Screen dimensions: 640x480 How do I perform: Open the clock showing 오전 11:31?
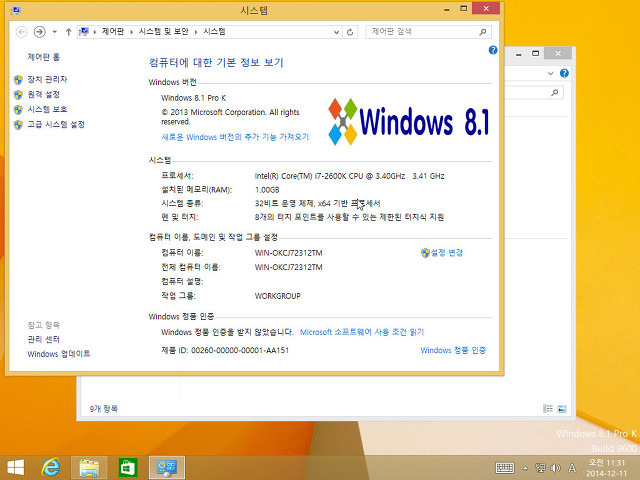click(x=607, y=468)
